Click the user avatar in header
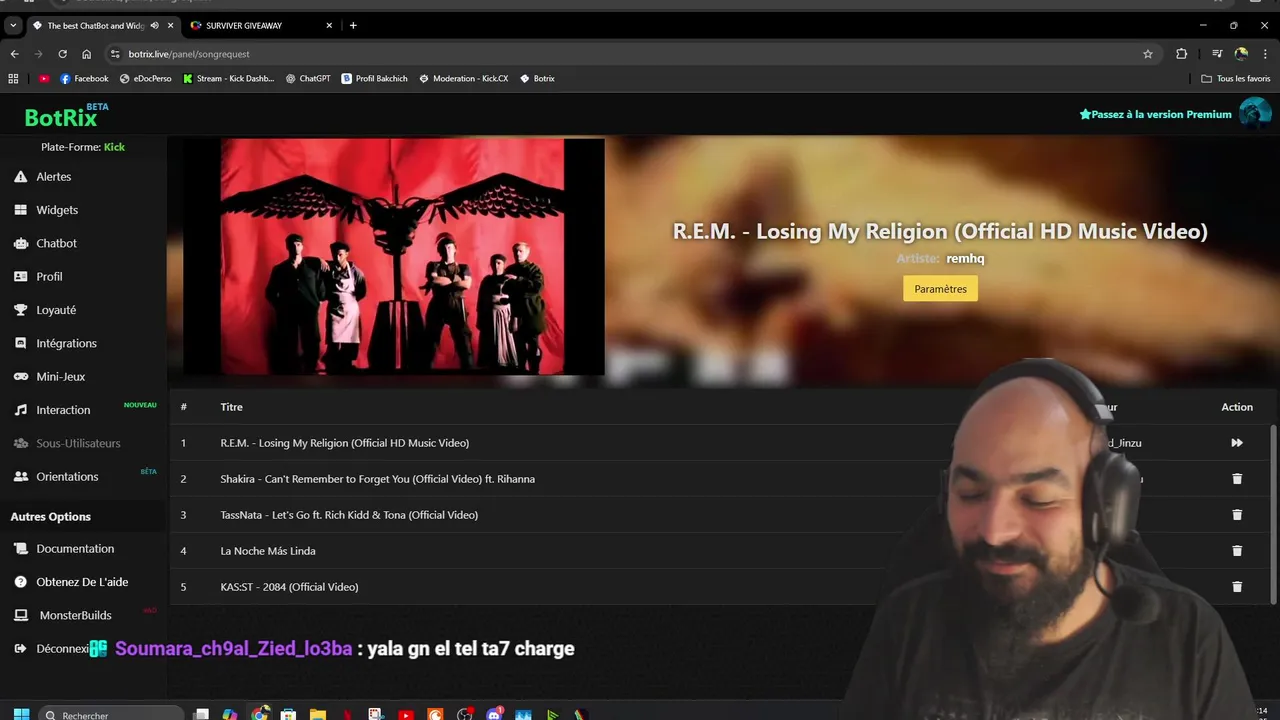 1255,114
